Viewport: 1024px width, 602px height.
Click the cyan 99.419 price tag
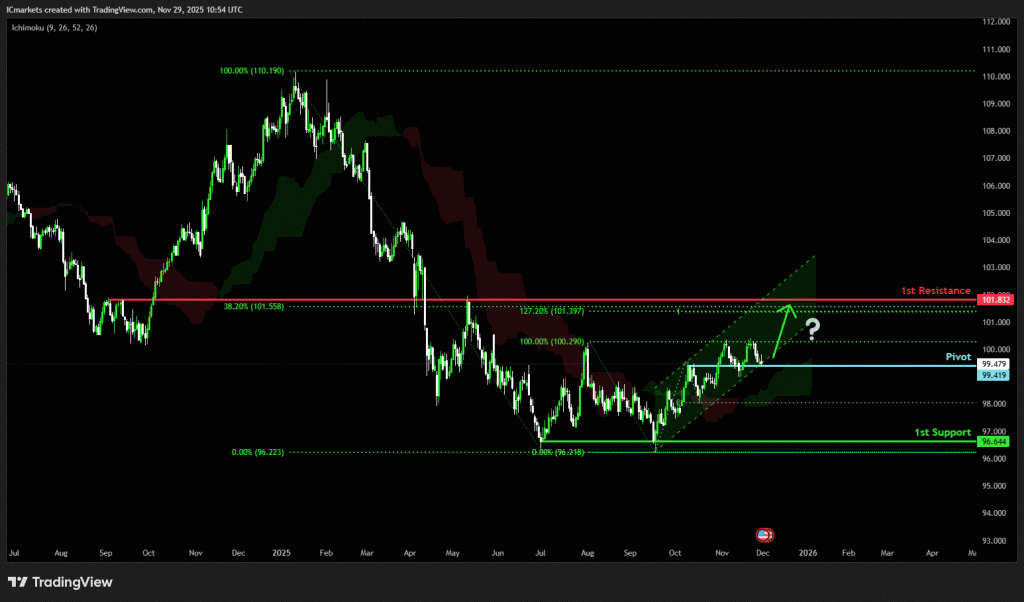coord(993,375)
